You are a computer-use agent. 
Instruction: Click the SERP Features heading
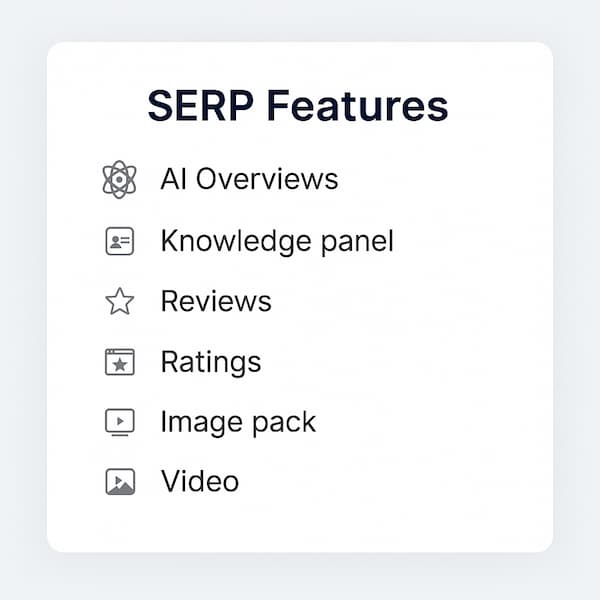click(298, 106)
